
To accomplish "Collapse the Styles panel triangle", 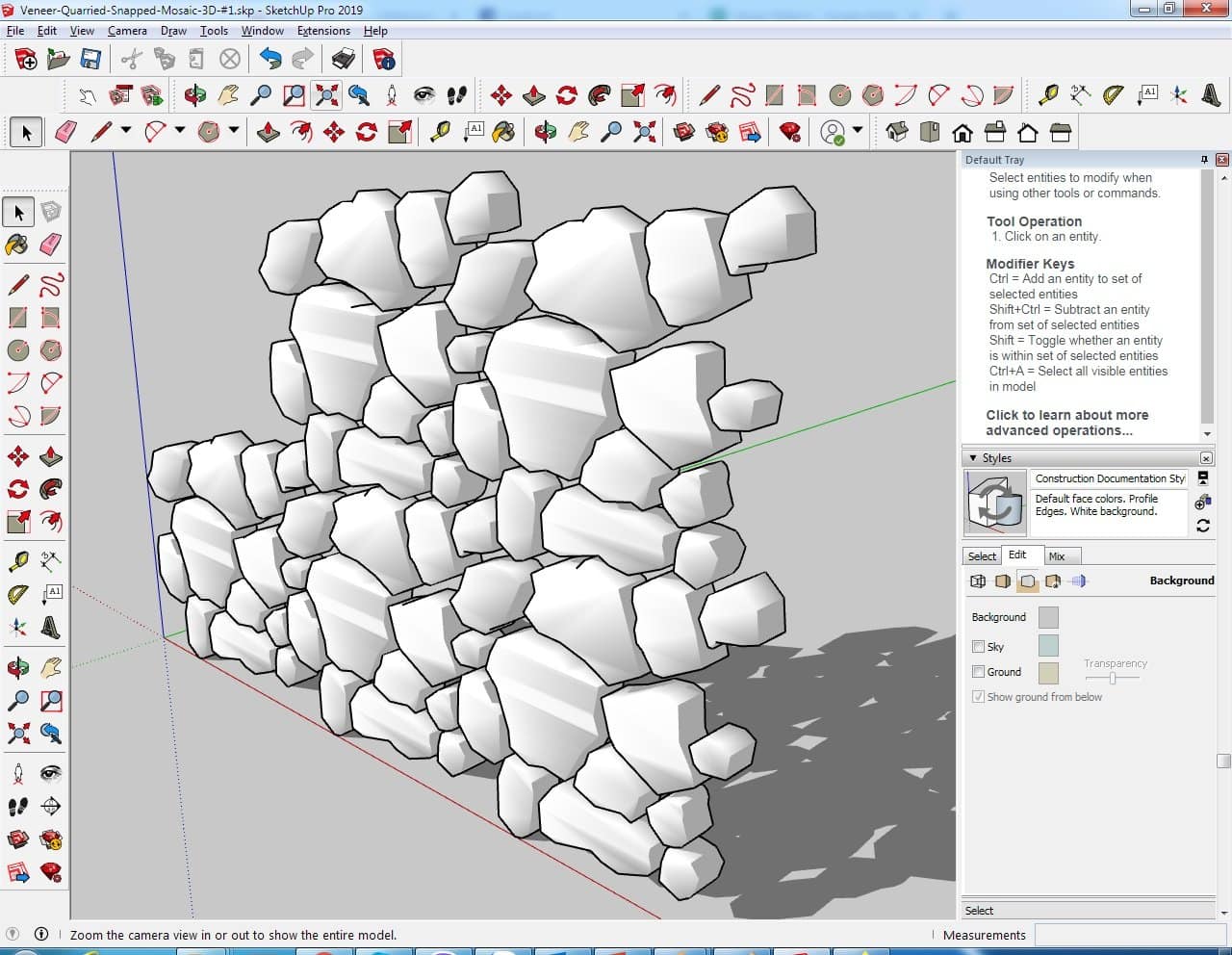I will pyautogui.click(x=973, y=458).
